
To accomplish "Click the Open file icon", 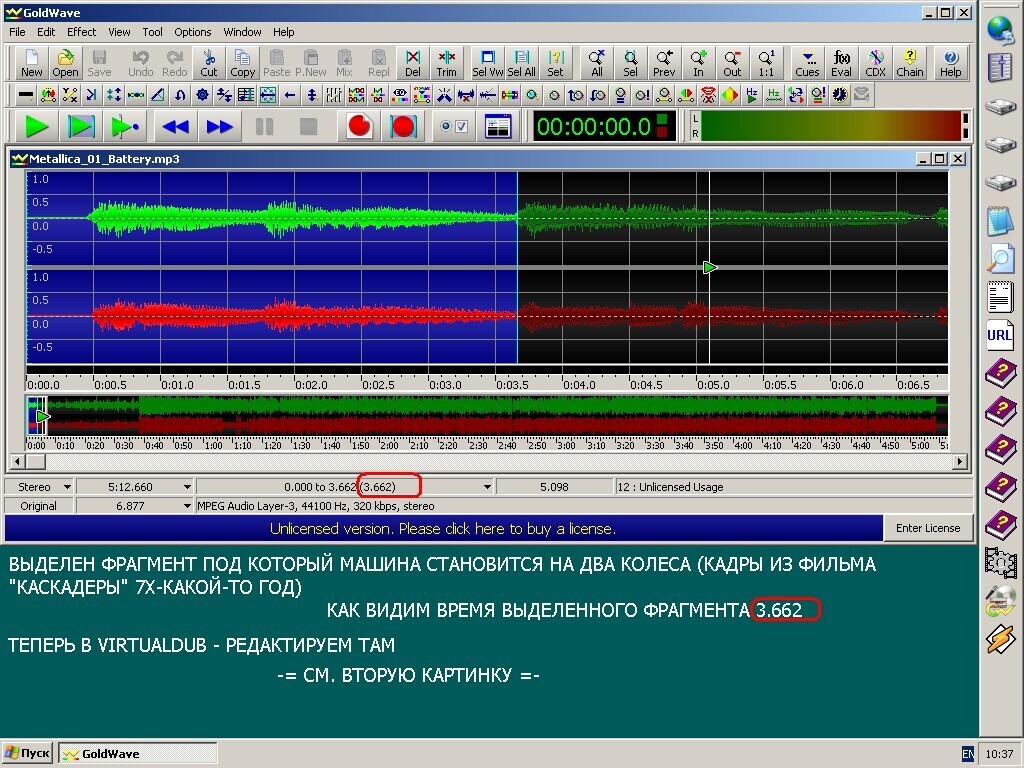I will pos(65,63).
